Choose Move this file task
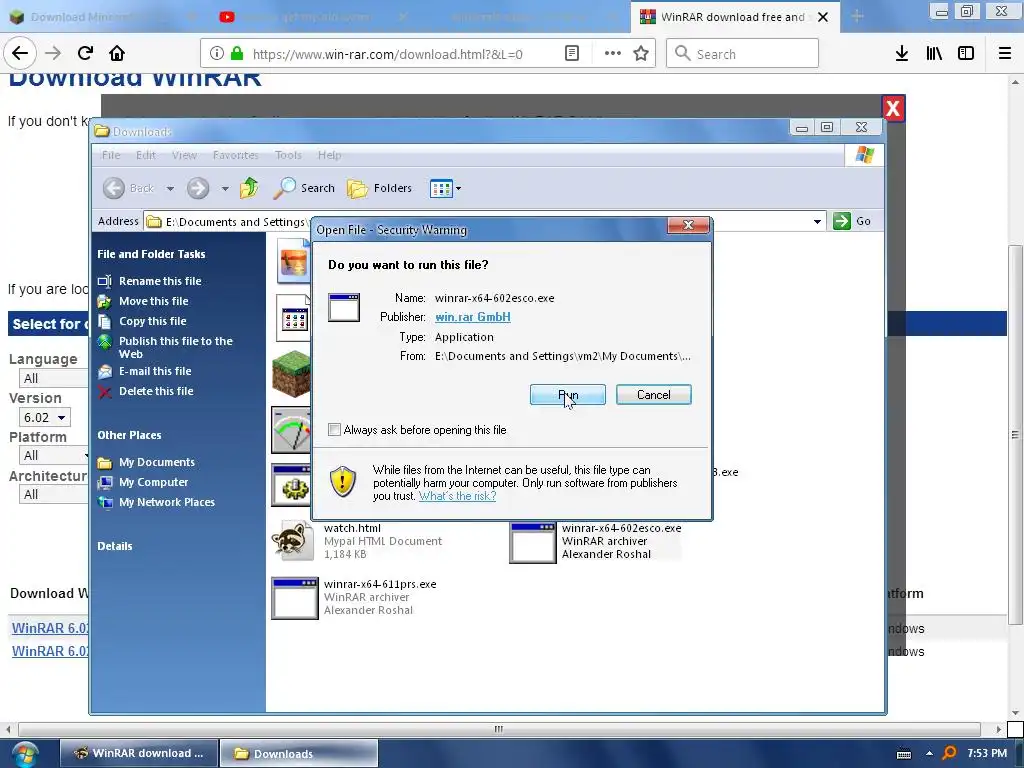 pyautogui.click(x=153, y=301)
